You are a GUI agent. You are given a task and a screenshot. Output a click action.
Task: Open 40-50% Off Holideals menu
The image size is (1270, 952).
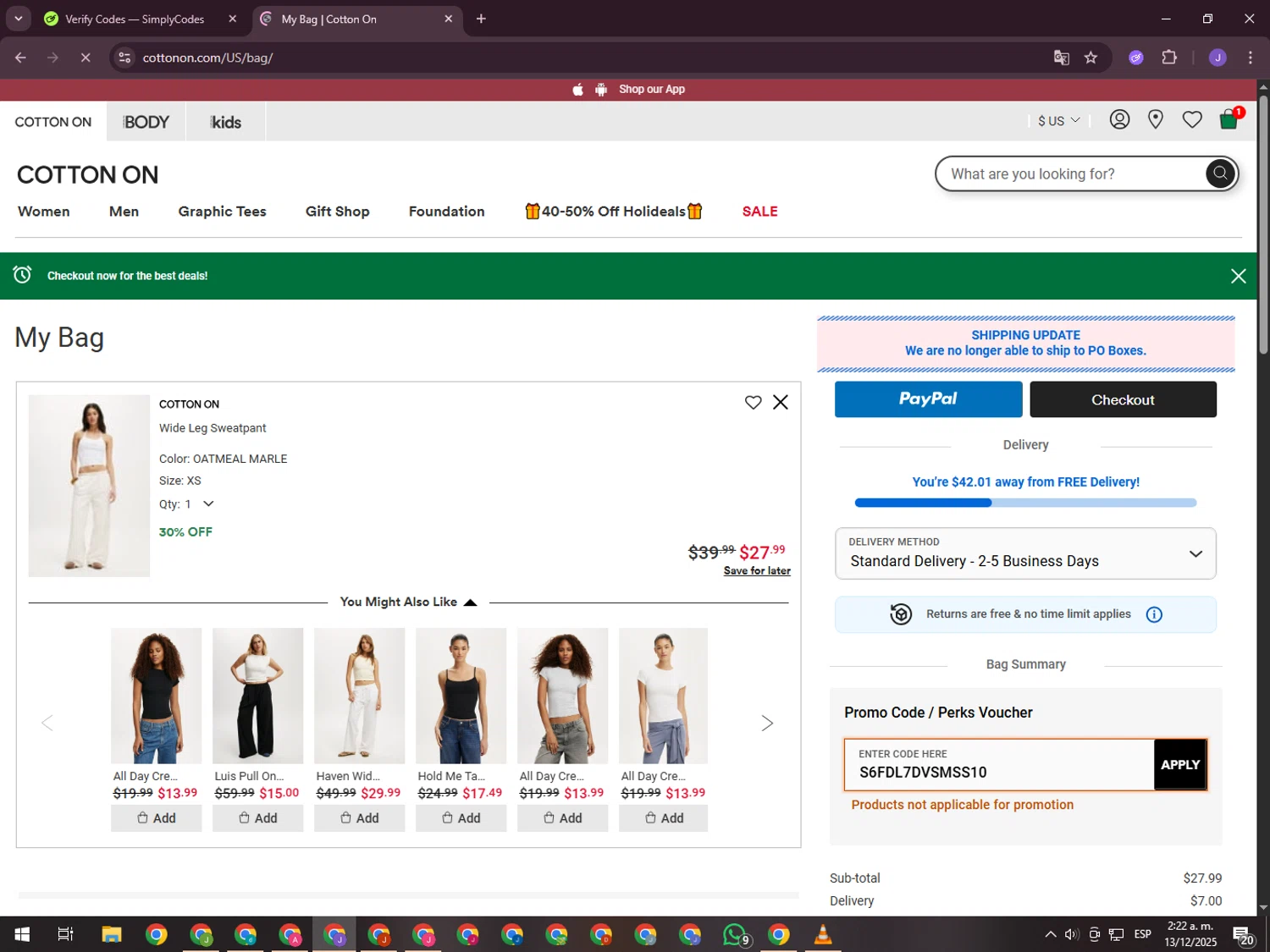coord(614,212)
